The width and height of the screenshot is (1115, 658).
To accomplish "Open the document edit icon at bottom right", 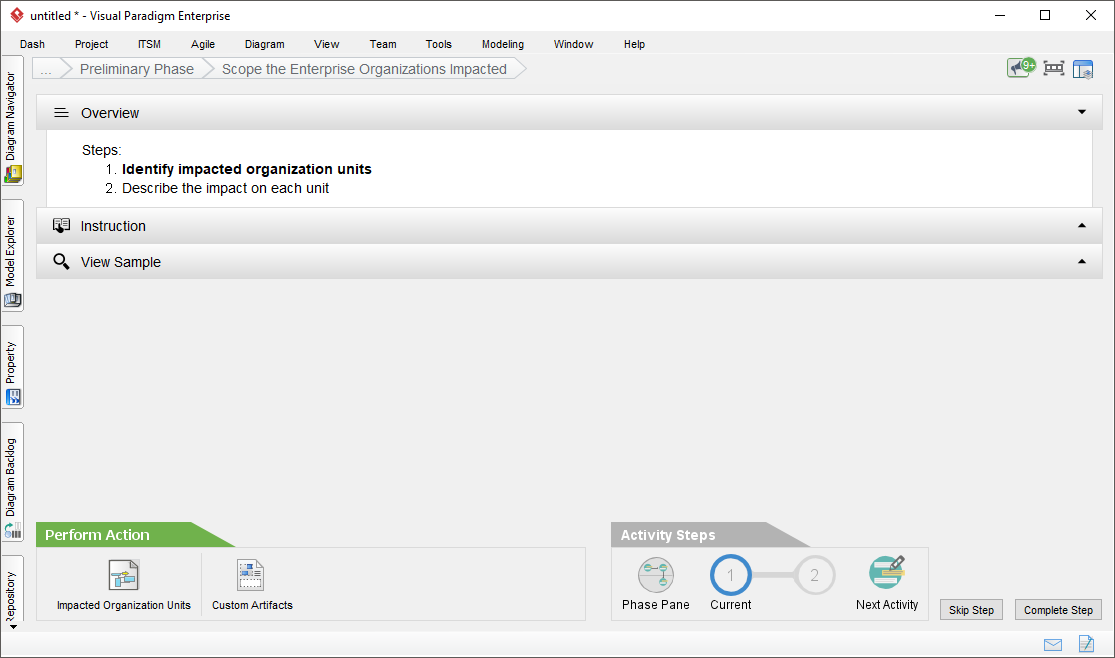I will (1085, 645).
